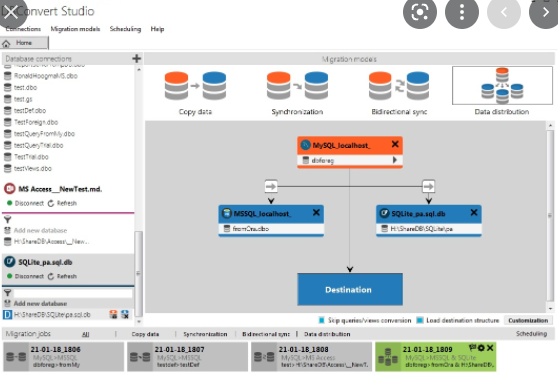Select the Data distribution model icon

click(502, 85)
